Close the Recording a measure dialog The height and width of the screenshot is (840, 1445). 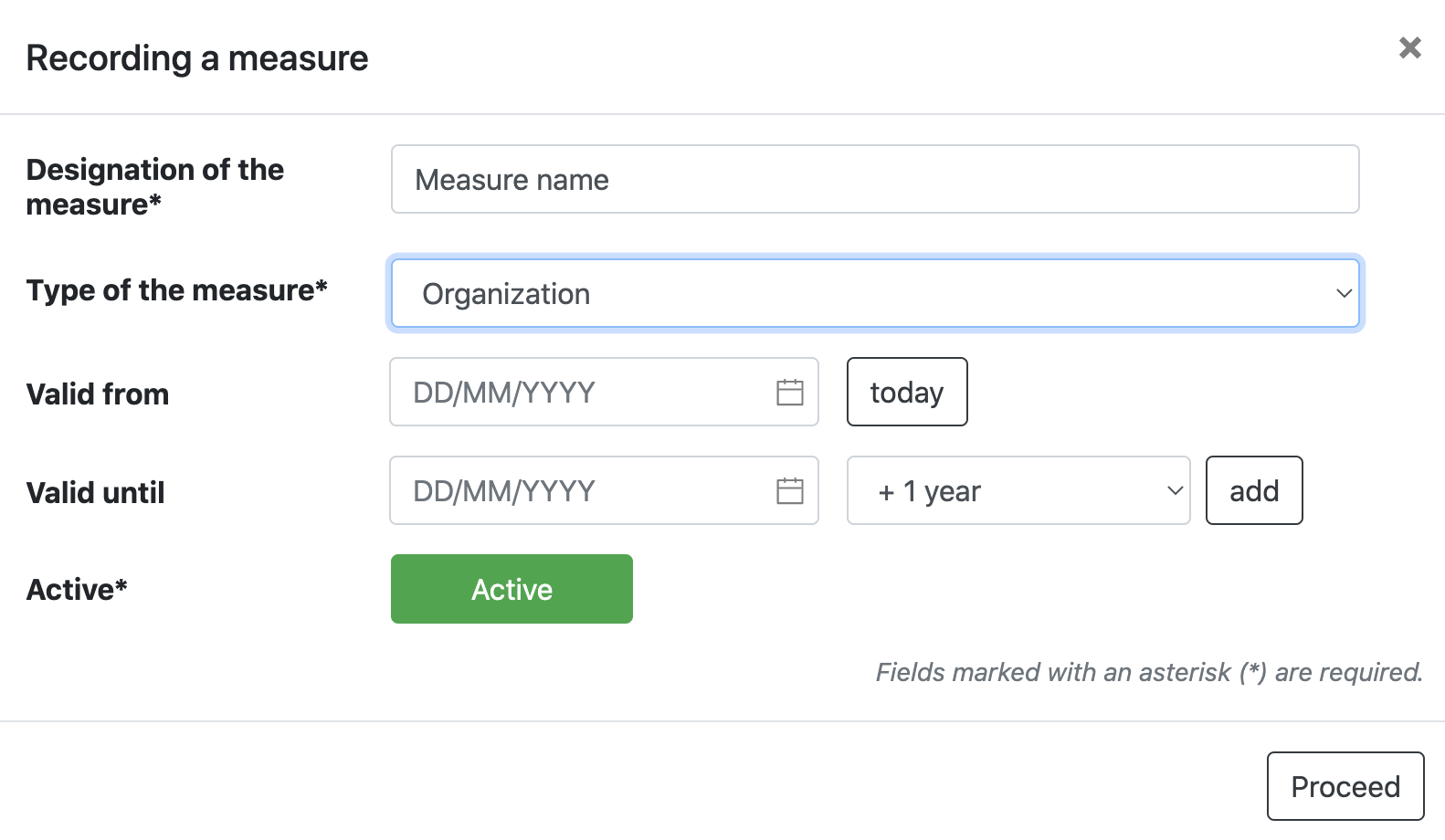[1410, 47]
